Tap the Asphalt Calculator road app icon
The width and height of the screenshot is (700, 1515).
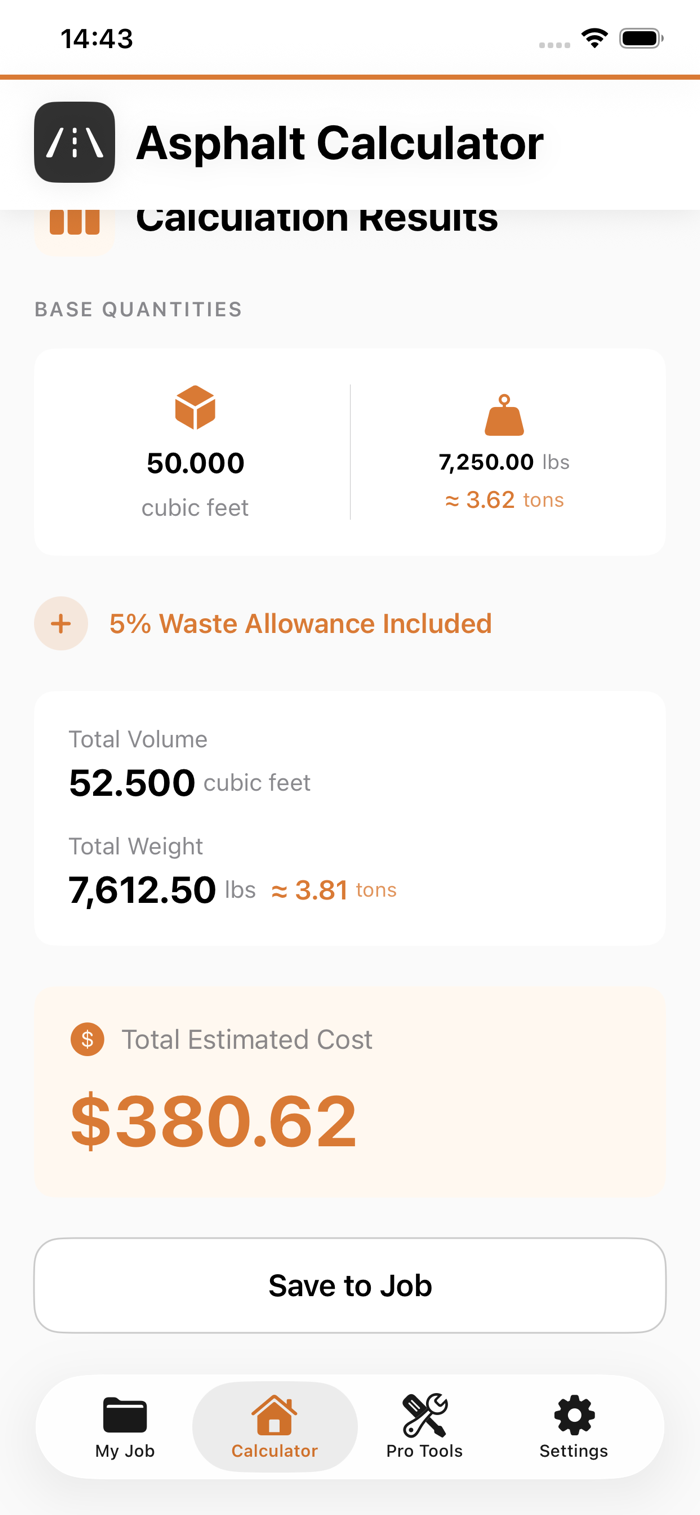click(74, 142)
